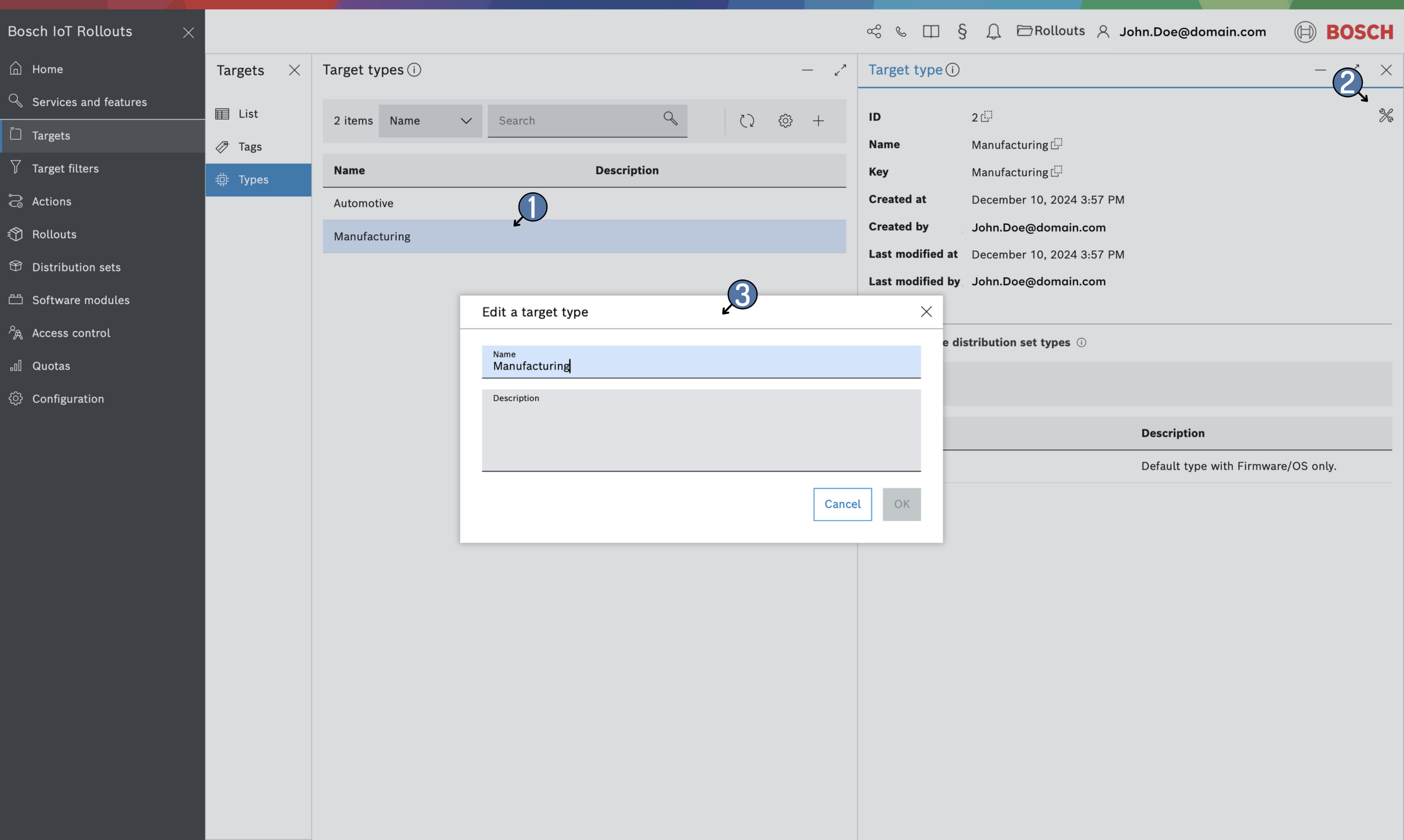1404x840 pixels.
Task: Click the legal paragraph symbol icon
Action: point(962,32)
